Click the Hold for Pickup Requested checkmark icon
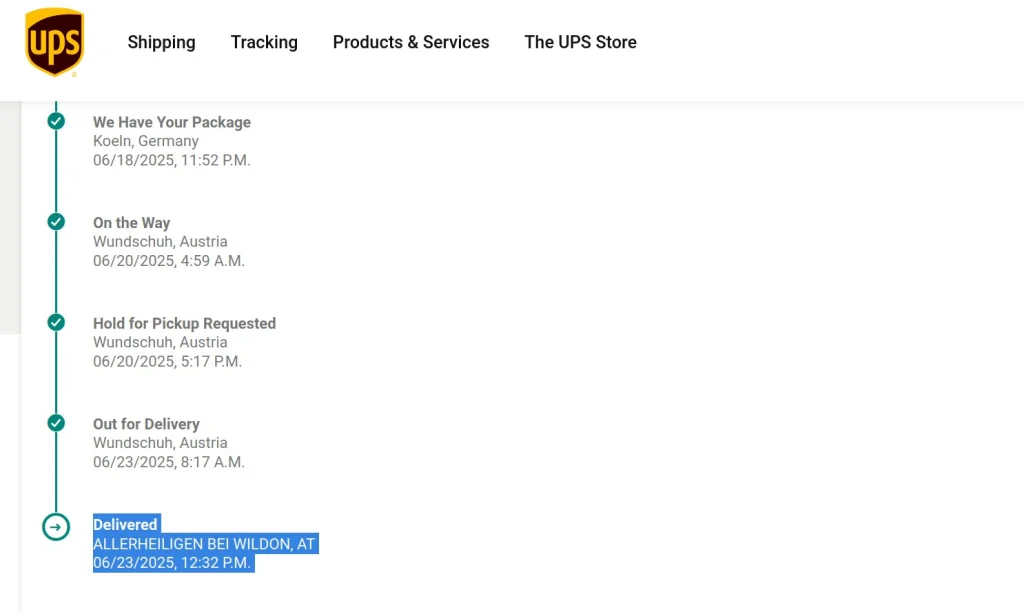Image resolution: width=1024 pixels, height=612 pixels. coord(56,322)
